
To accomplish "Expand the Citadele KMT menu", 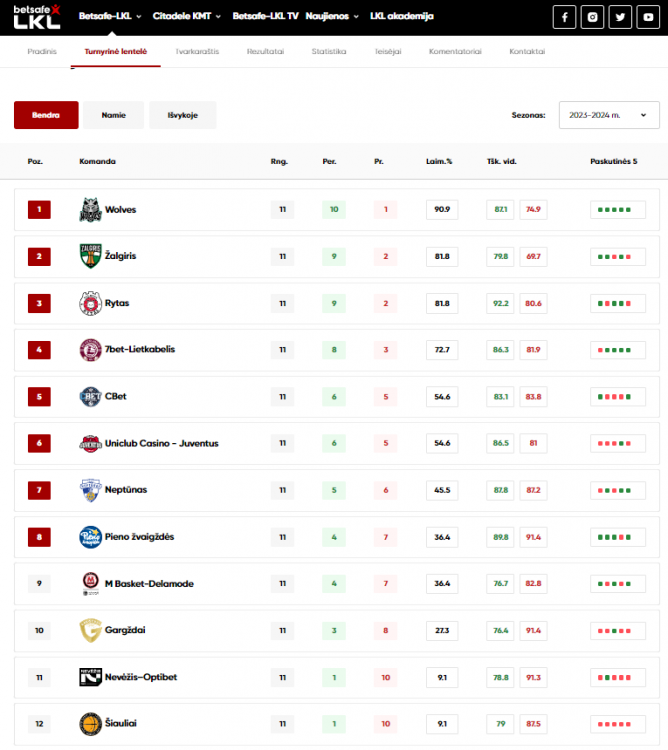I will tap(187, 17).
